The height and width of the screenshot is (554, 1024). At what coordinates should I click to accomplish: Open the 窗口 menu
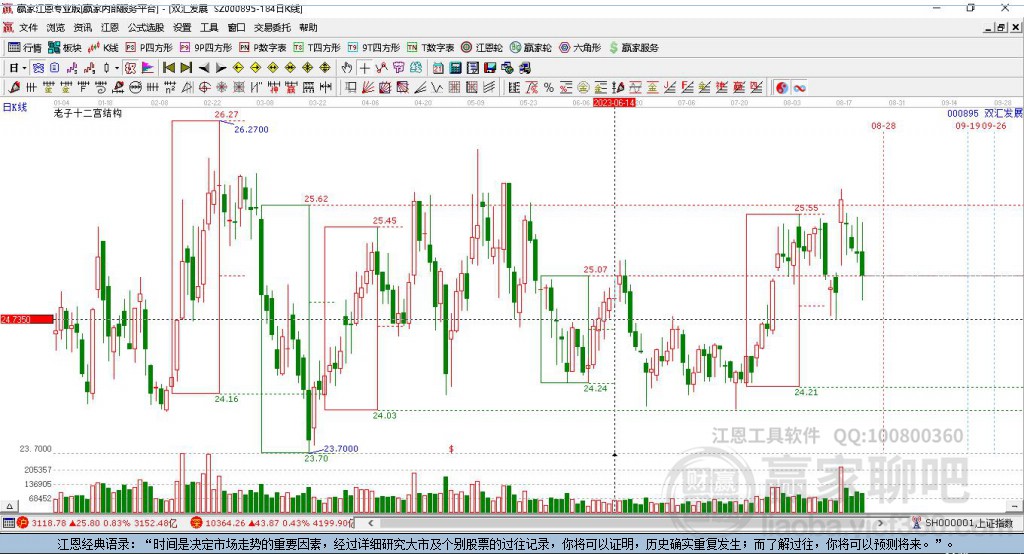[x=236, y=27]
